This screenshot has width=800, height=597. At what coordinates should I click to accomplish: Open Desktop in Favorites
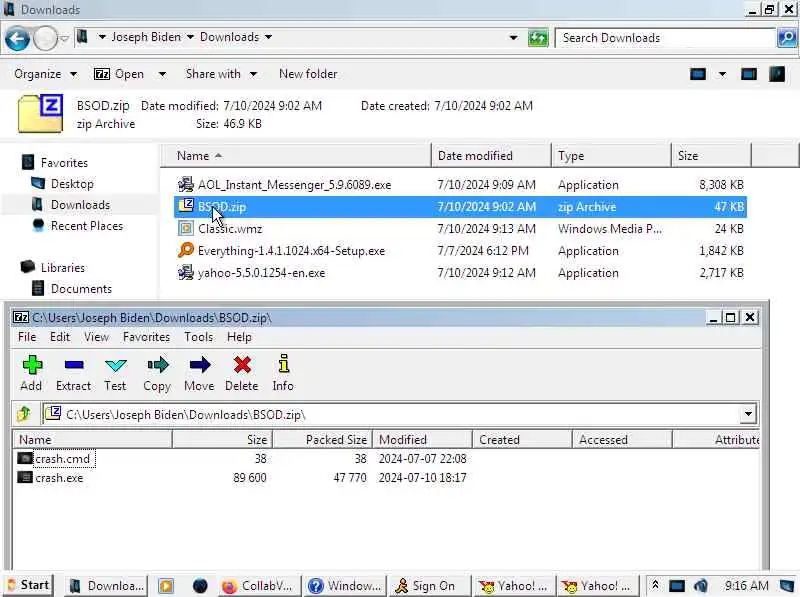(72, 184)
